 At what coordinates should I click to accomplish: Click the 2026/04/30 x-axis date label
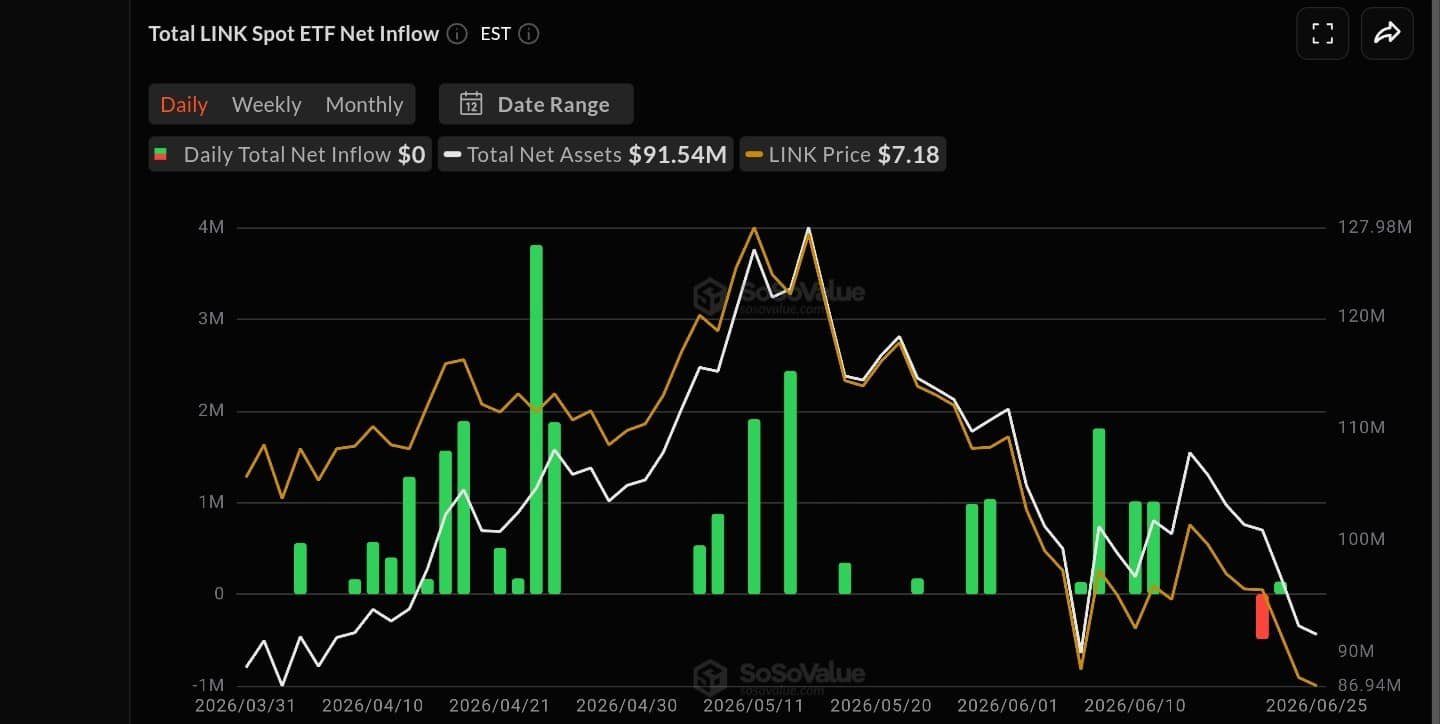[627, 705]
